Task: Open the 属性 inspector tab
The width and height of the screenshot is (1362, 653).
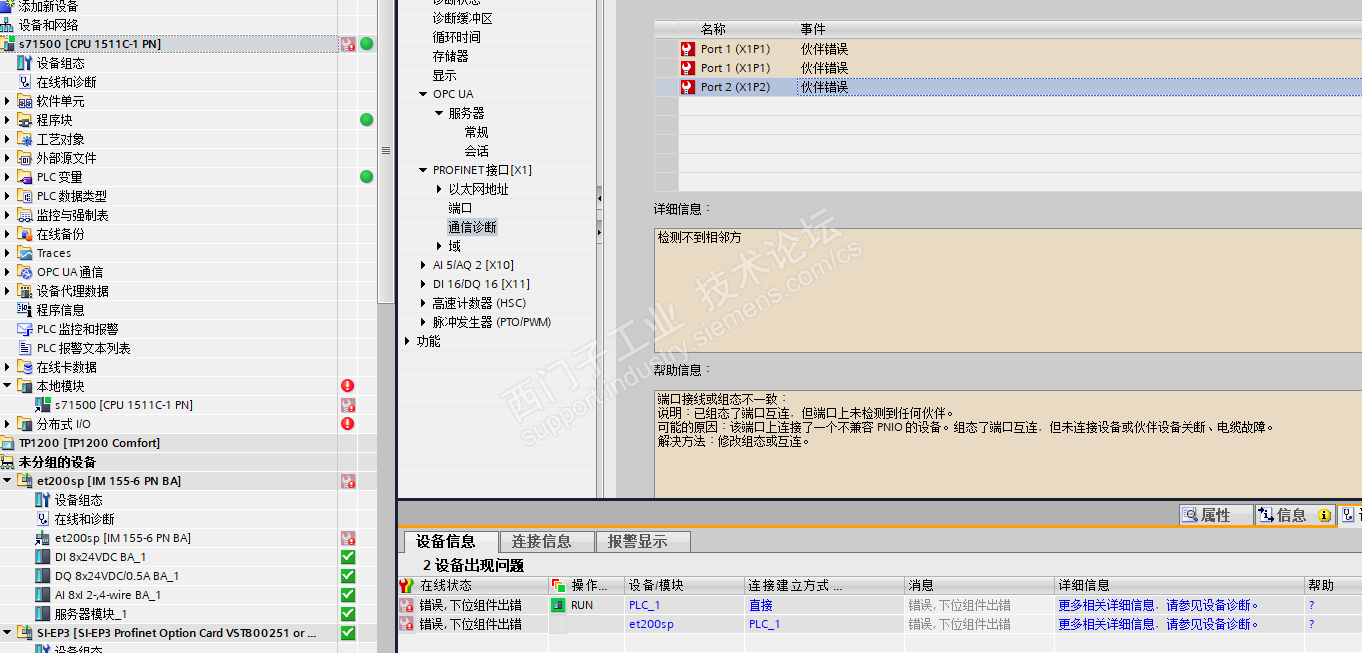Action: click(1216, 515)
